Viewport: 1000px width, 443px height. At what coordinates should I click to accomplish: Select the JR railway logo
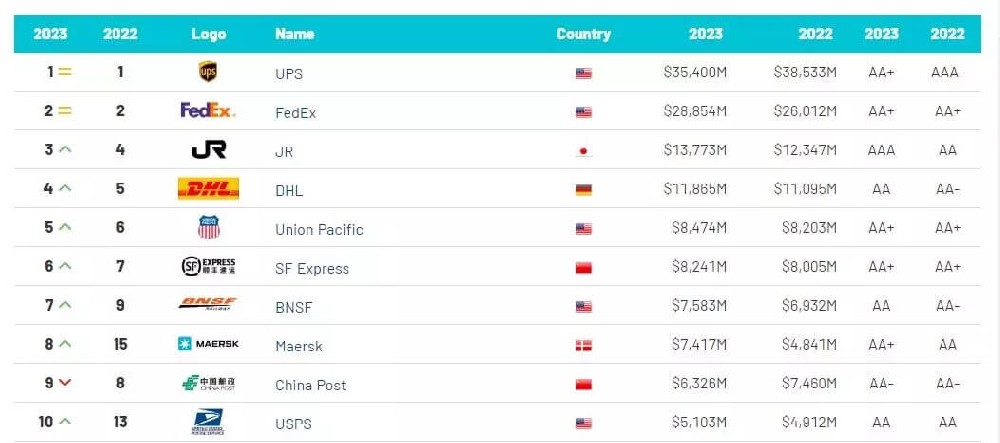pyautogui.click(x=208, y=150)
